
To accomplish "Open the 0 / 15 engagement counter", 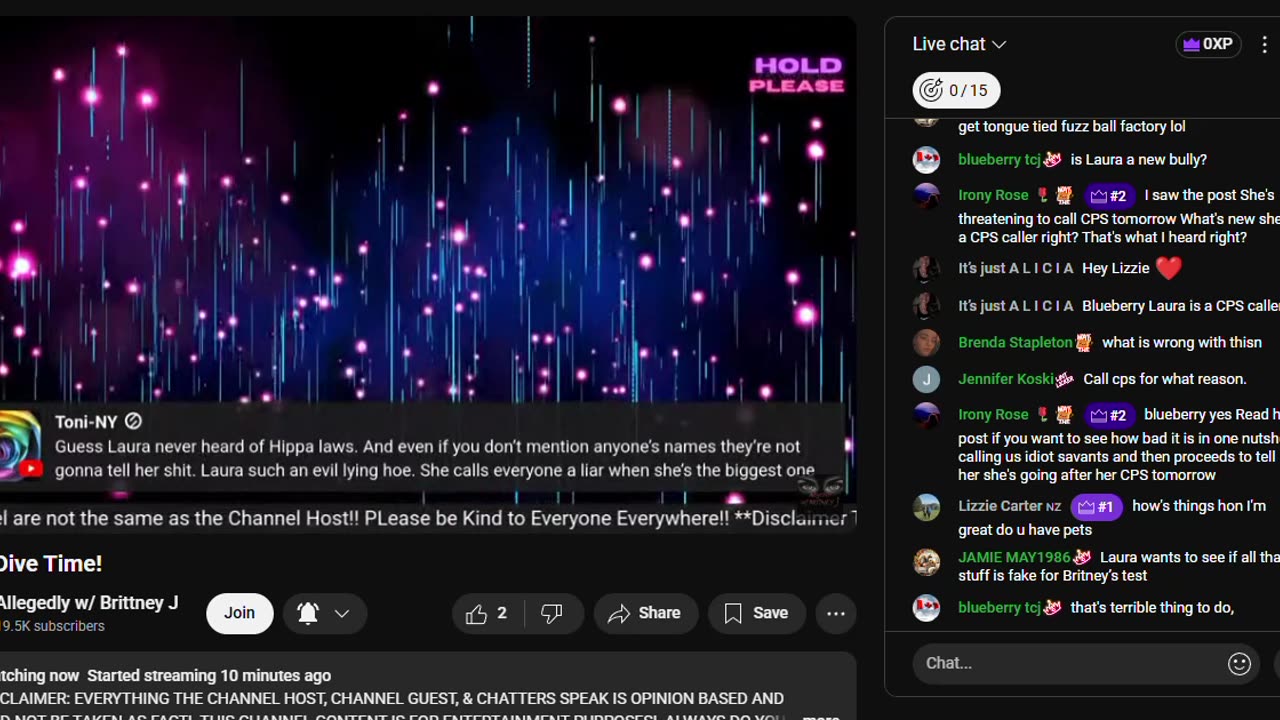I will click(x=956, y=90).
